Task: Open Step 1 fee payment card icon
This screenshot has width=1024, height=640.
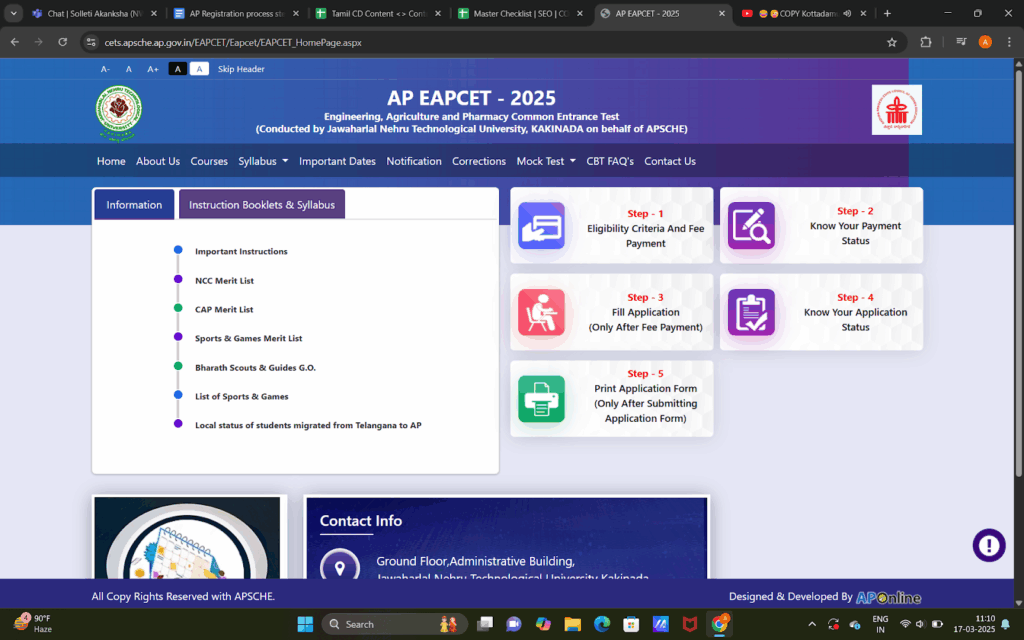Action: (x=541, y=226)
